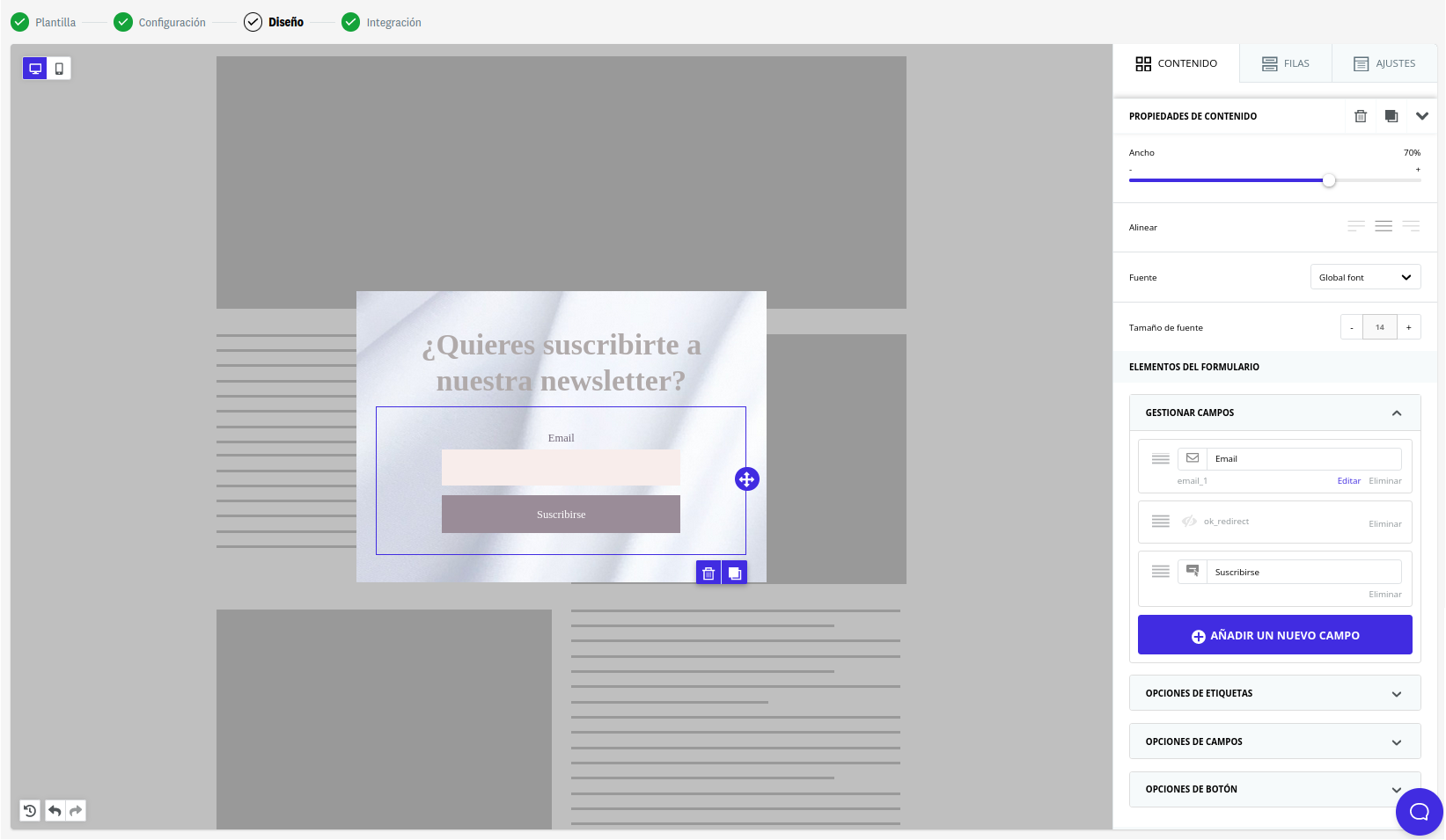The image size is (1446, 840).
Task: Edit the Email field label input
Action: pos(1303,458)
